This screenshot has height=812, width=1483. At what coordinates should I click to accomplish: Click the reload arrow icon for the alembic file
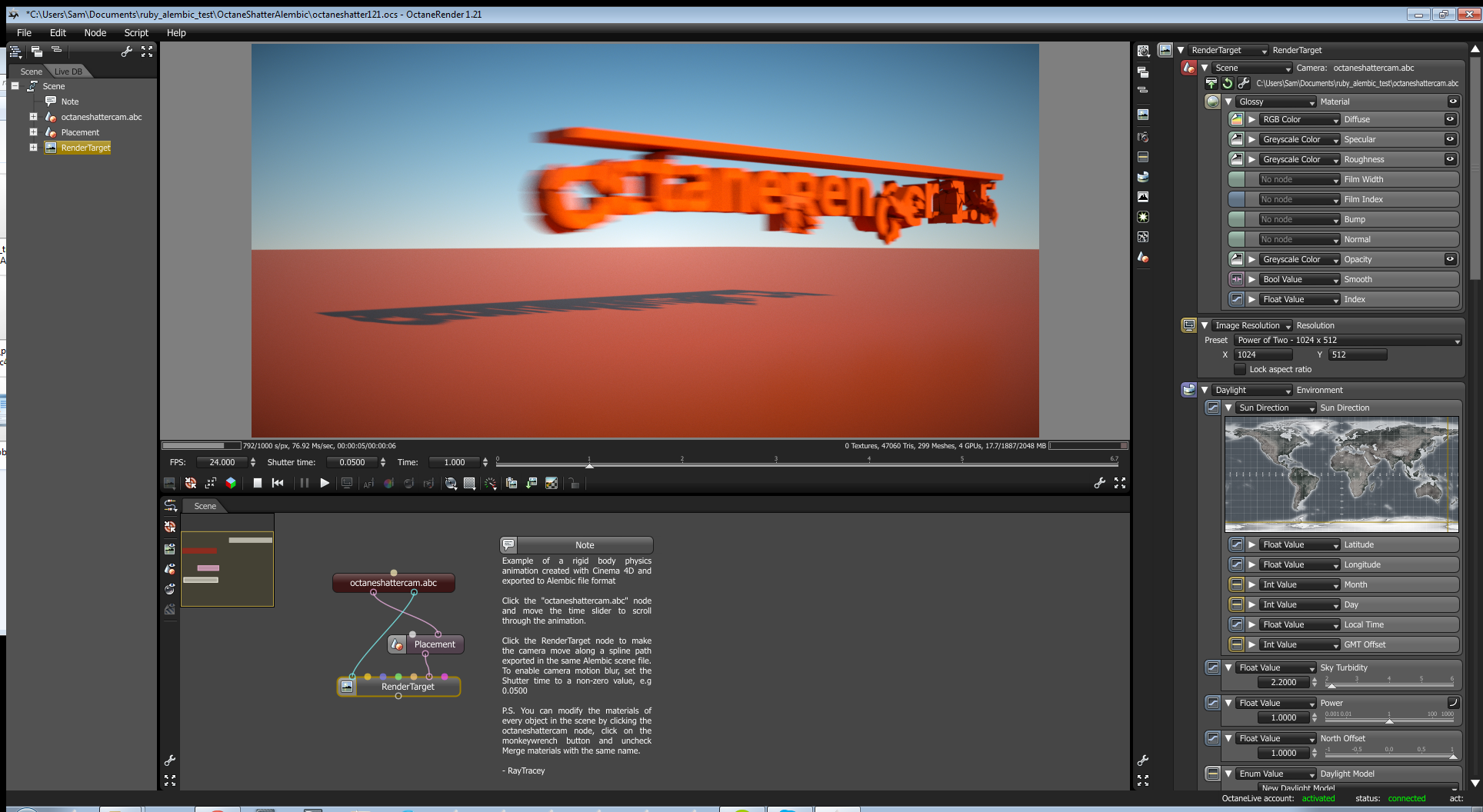tap(1228, 83)
